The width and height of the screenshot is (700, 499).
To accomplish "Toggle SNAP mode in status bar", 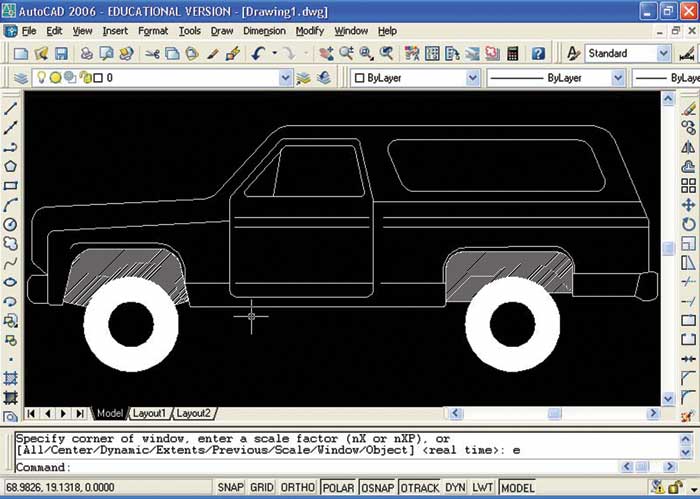I will (229, 487).
